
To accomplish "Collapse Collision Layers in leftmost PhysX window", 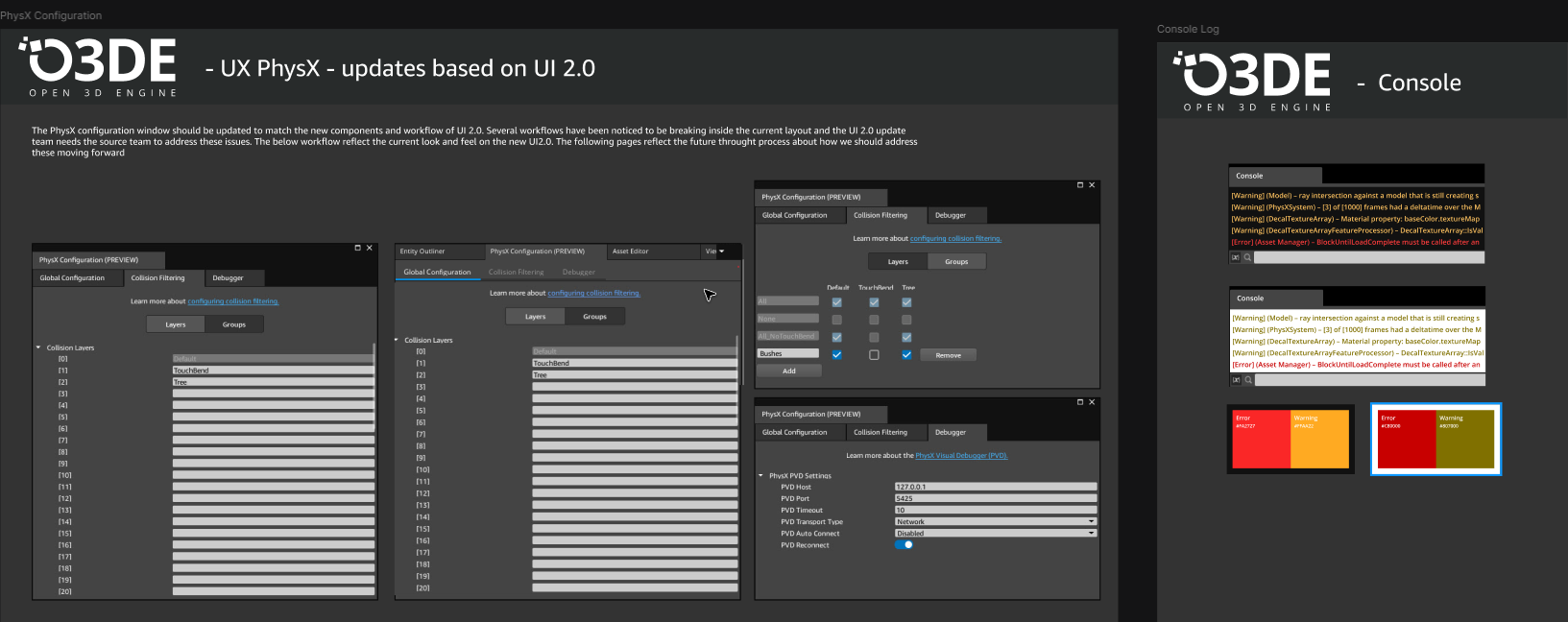I will point(38,347).
